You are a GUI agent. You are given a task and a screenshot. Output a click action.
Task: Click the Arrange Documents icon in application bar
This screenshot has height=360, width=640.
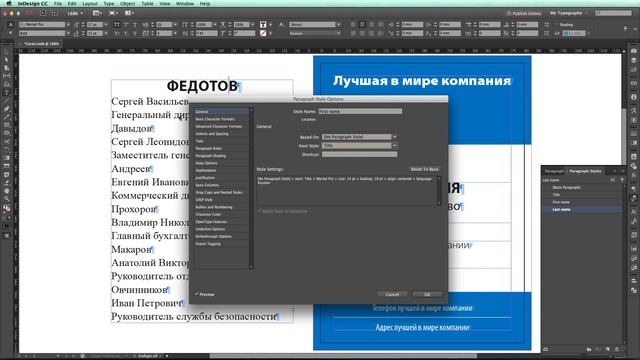pos(129,13)
